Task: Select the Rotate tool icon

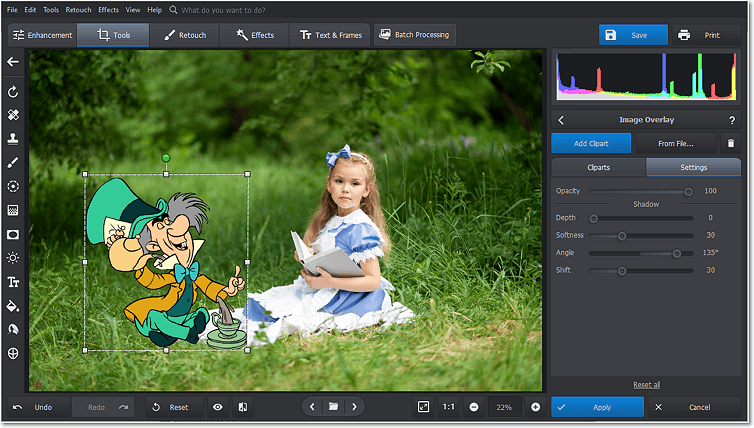Action: click(x=13, y=91)
